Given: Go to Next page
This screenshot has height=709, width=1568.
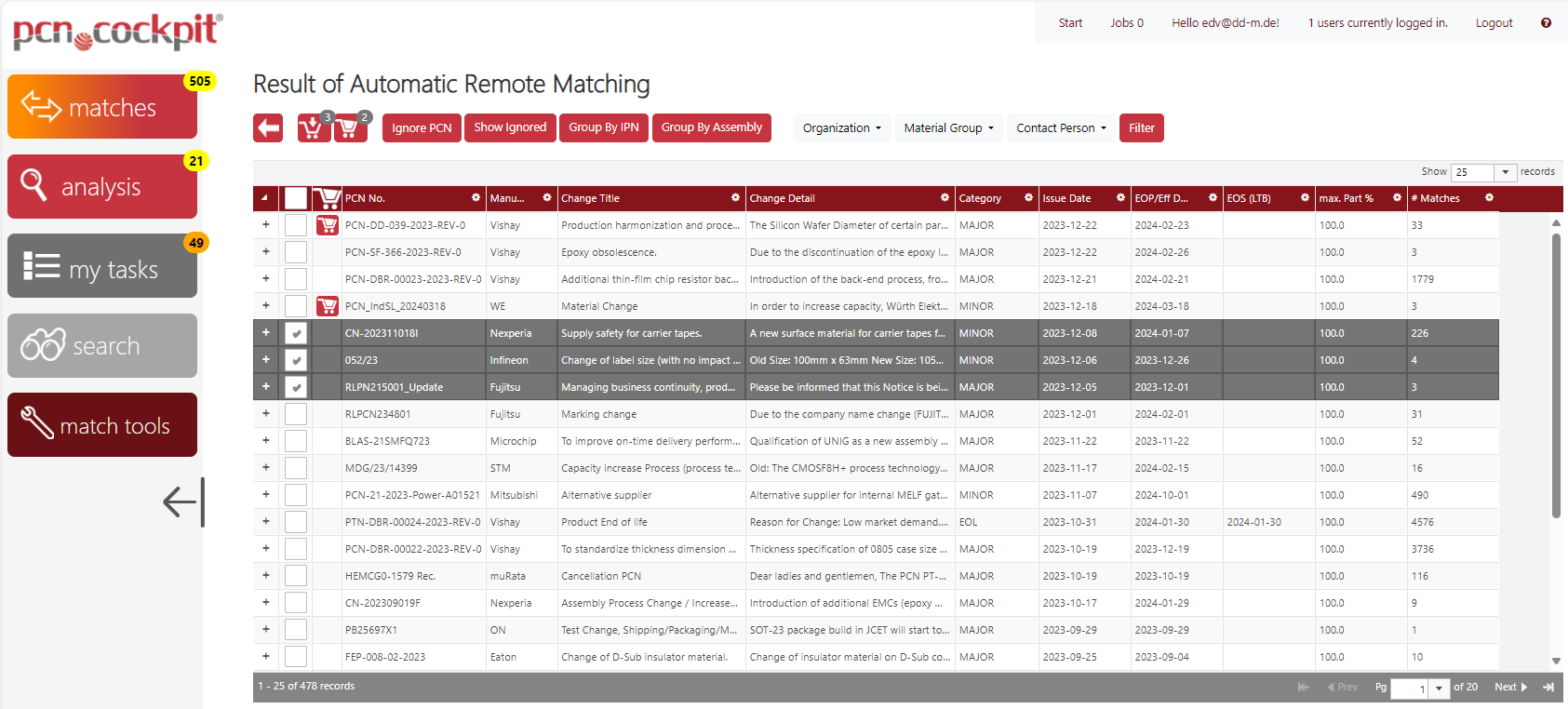Looking at the screenshot, I should pos(1511,687).
